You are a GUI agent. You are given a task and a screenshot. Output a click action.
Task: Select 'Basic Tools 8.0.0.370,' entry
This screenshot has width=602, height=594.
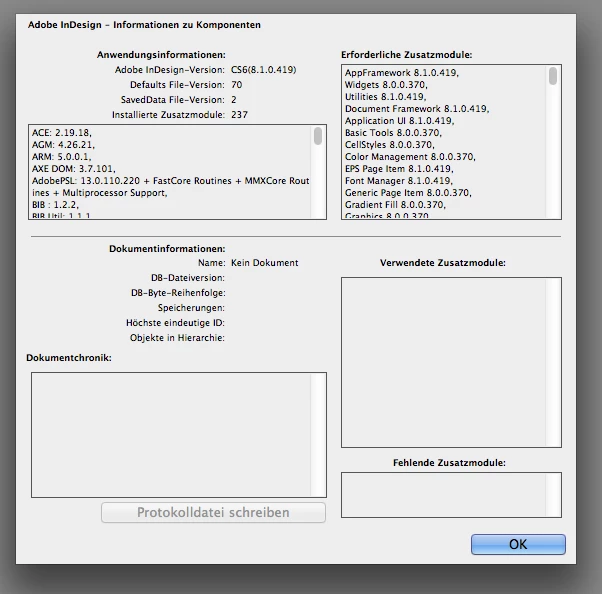(393, 132)
